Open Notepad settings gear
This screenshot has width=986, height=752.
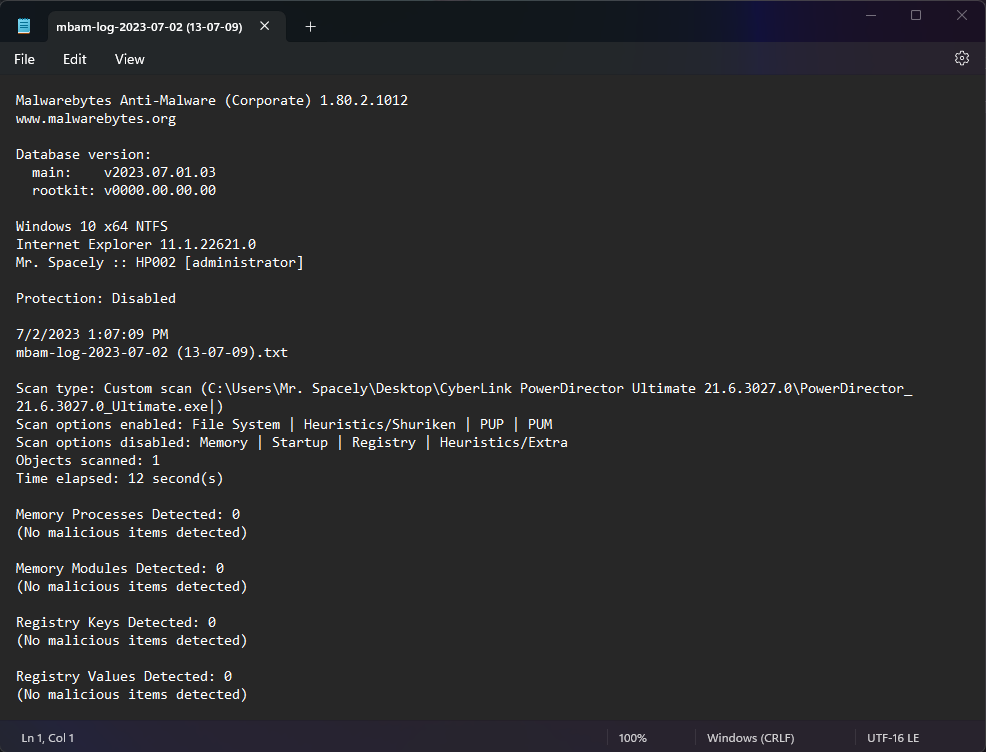point(961,58)
